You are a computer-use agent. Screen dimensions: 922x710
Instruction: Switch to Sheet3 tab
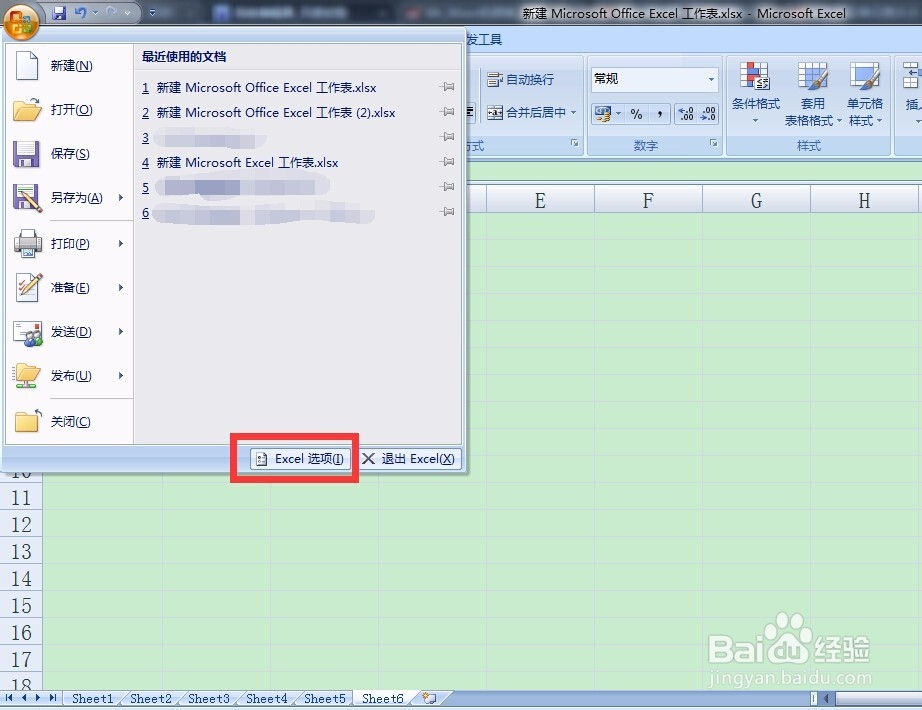[209, 698]
